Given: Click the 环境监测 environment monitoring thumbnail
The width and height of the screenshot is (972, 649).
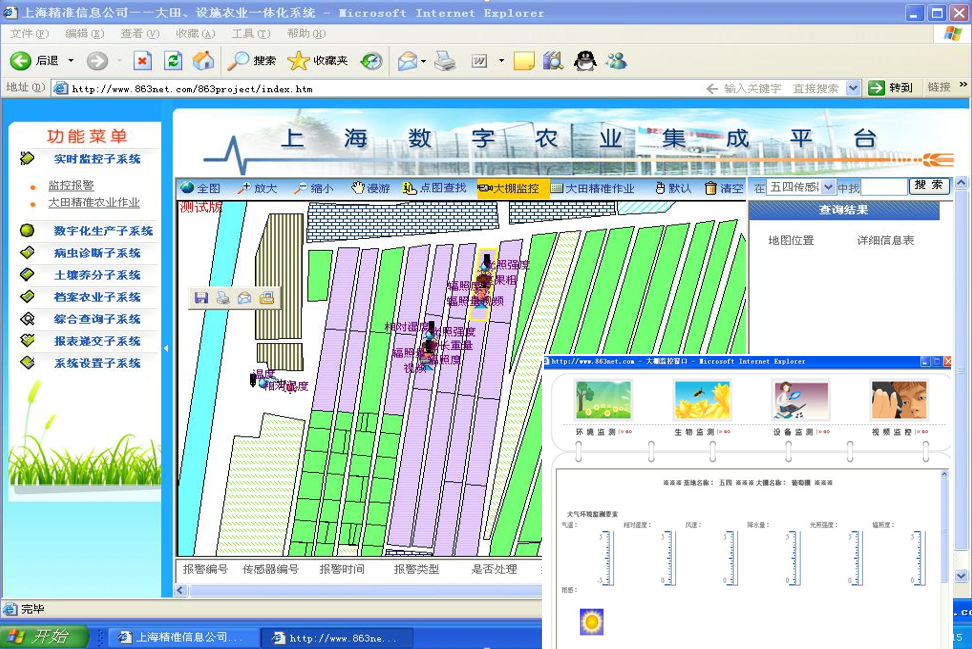Looking at the screenshot, I should (x=603, y=400).
